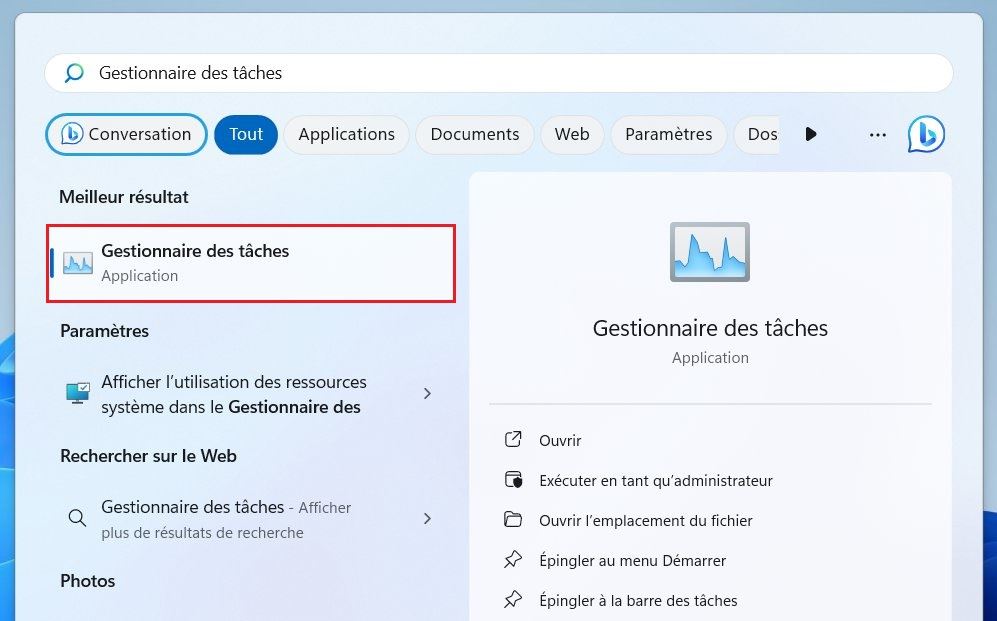Click Épingler à la barre des tâches
The height and width of the screenshot is (621, 997).
(x=638, y=600)
